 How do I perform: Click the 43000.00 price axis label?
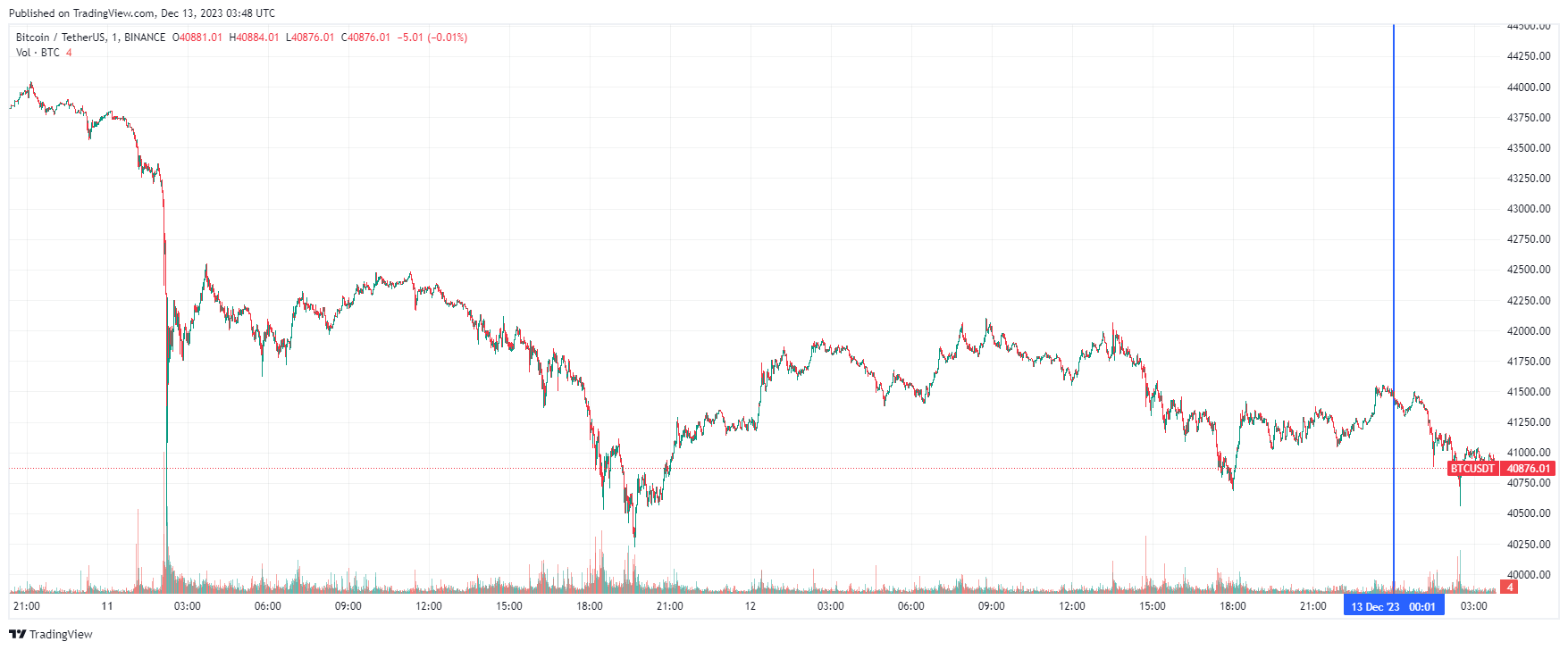pyautogui.click(x=1529, y=209)
